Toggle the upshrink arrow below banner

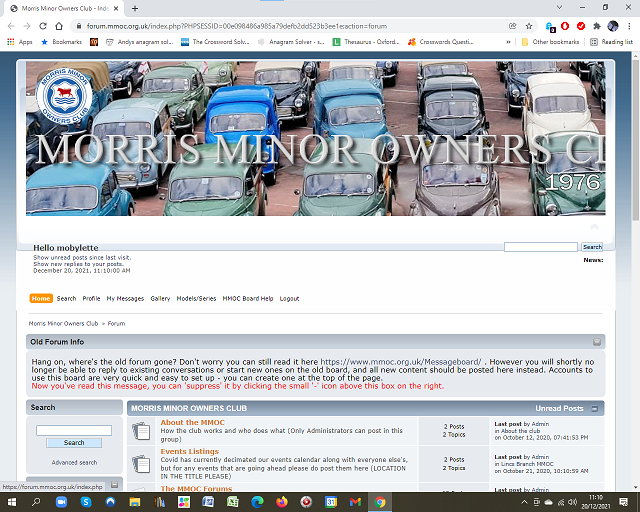click(594, 226)
